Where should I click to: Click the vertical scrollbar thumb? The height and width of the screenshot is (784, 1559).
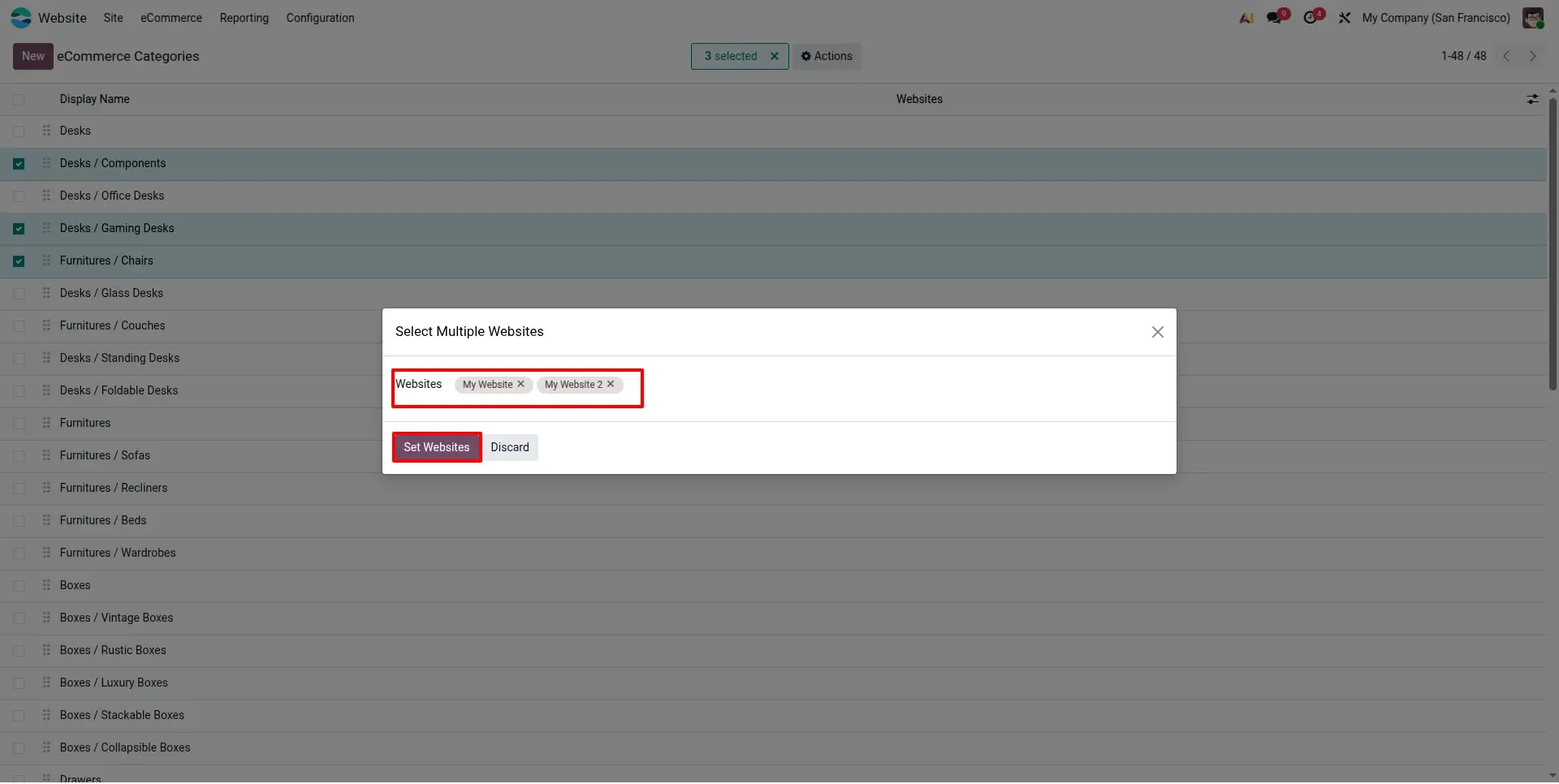pyautogui.click(x=1553, y=243)
